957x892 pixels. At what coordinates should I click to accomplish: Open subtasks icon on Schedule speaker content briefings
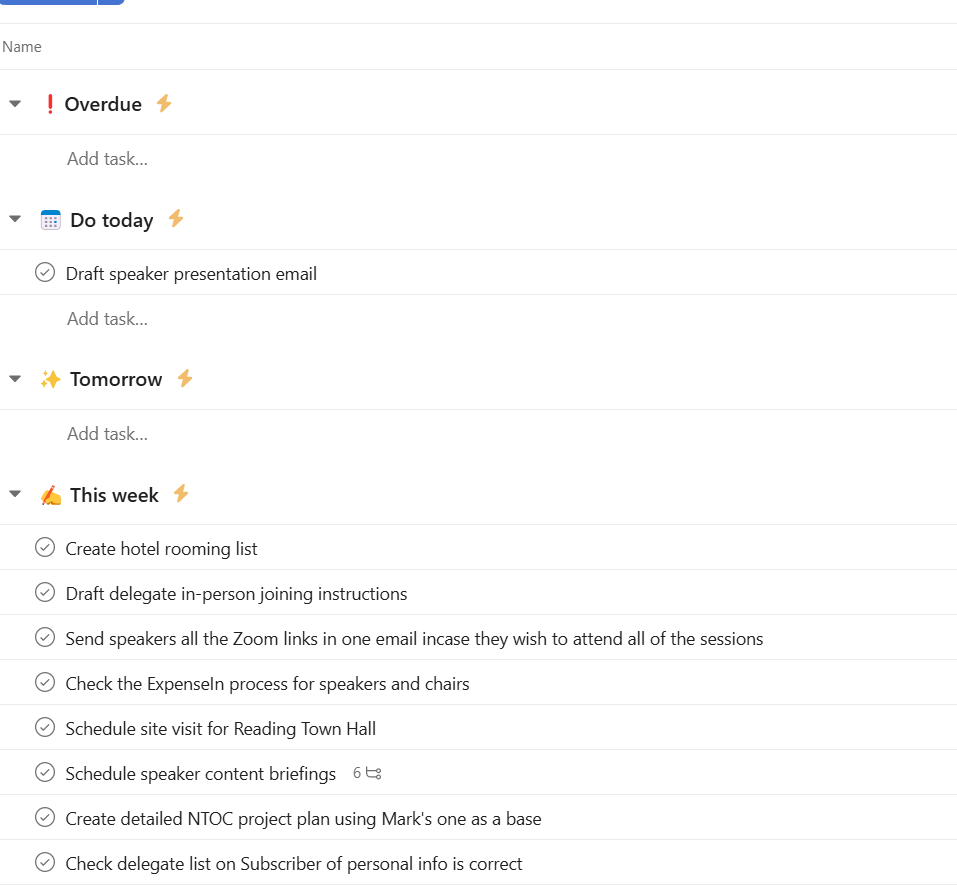click(x=374, y=773)
